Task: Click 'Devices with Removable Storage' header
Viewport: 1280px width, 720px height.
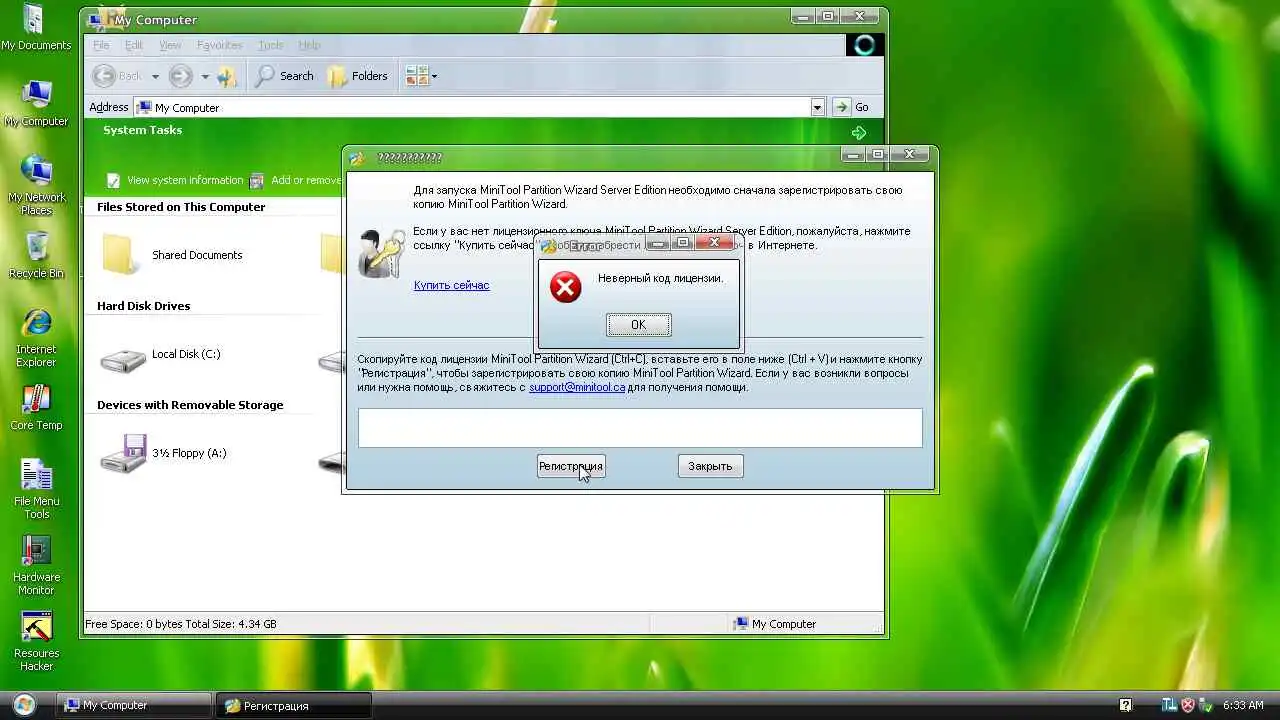Action: tap(190, 405)
